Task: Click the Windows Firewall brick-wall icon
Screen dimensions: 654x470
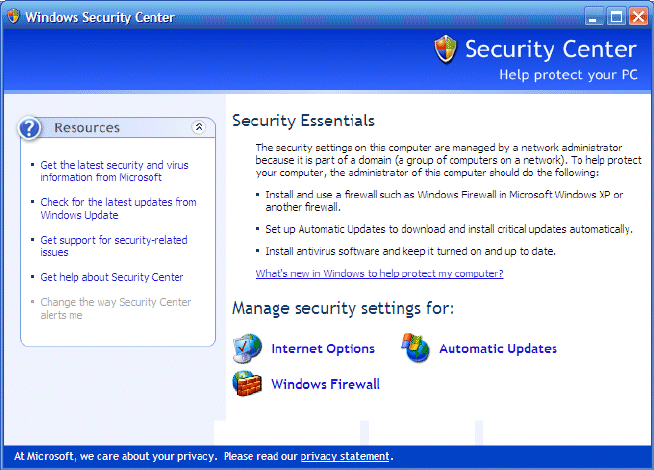Action: click(x=246, y=383)
